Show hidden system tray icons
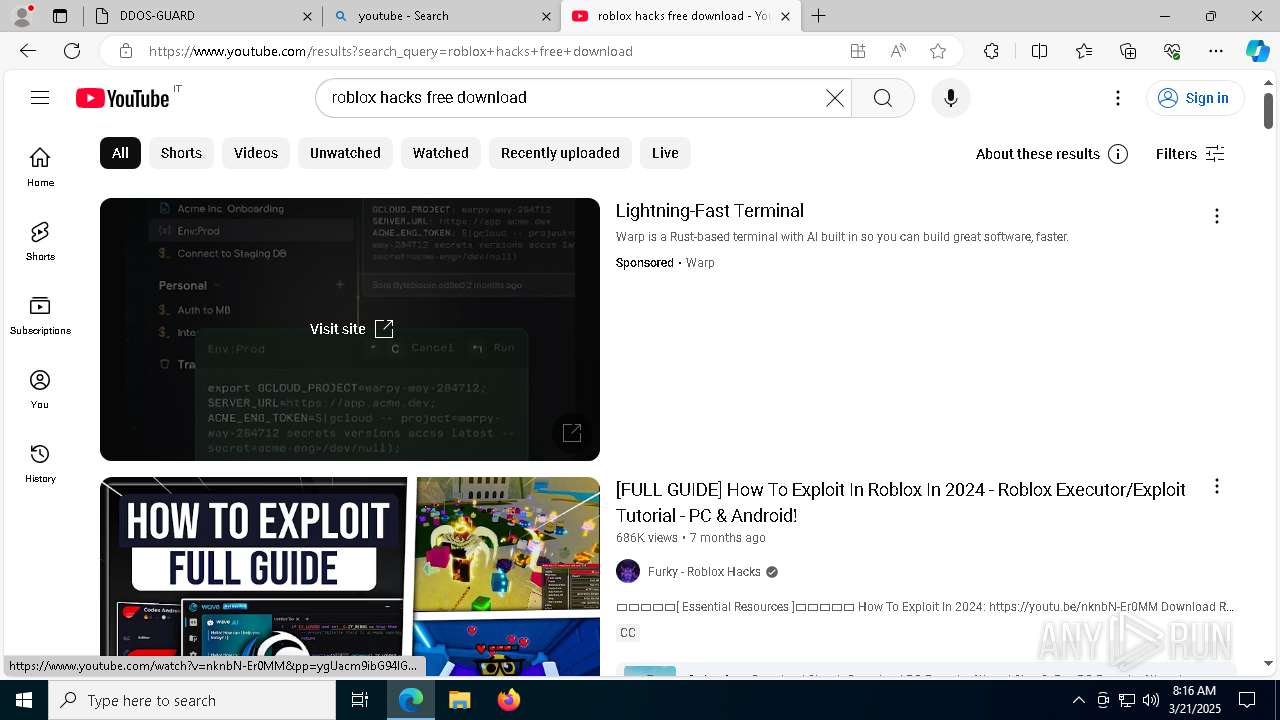The height and width of the screenshot is (720, 1280). point(1078,700)
